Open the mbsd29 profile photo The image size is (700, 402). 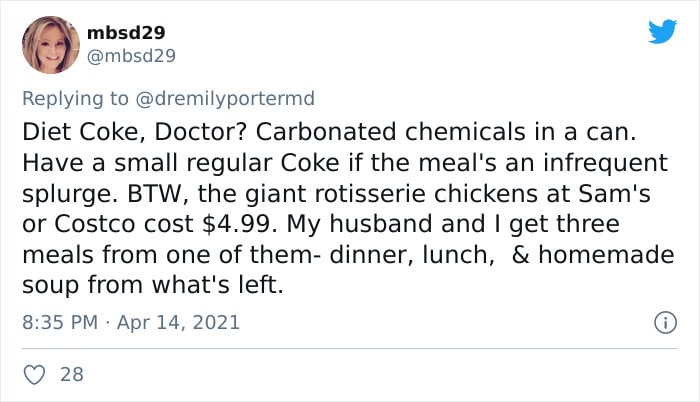coord(51,45)
